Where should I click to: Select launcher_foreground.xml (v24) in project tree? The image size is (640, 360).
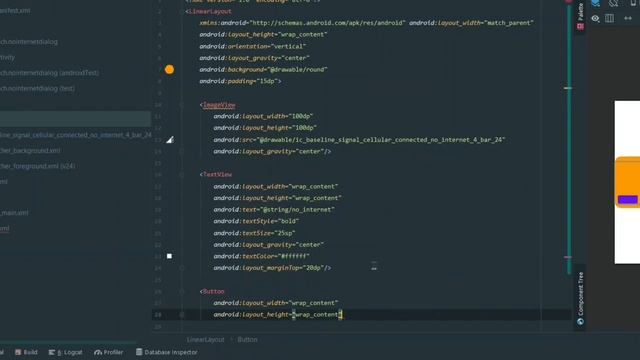38,166
